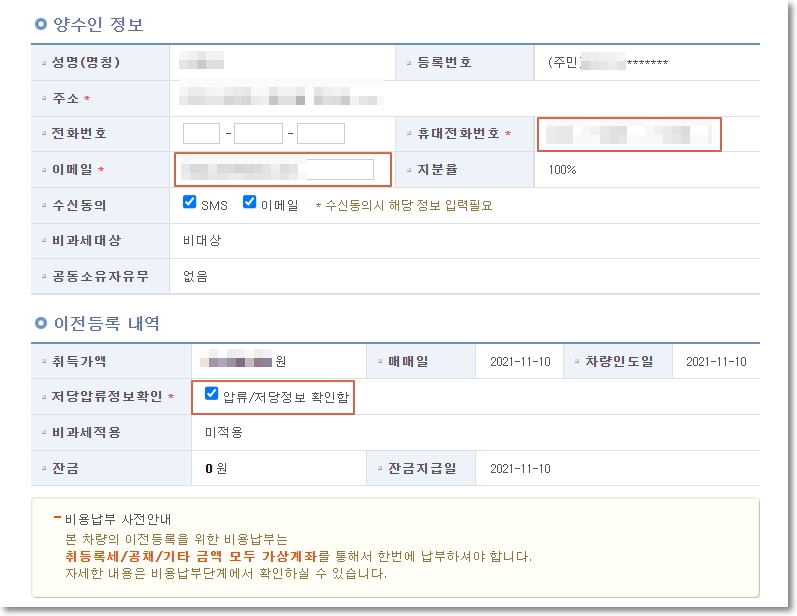Check 압류/저당정보 확인함 checkbox
Viewport: 797px width, 616px height.
coord(211,393)
